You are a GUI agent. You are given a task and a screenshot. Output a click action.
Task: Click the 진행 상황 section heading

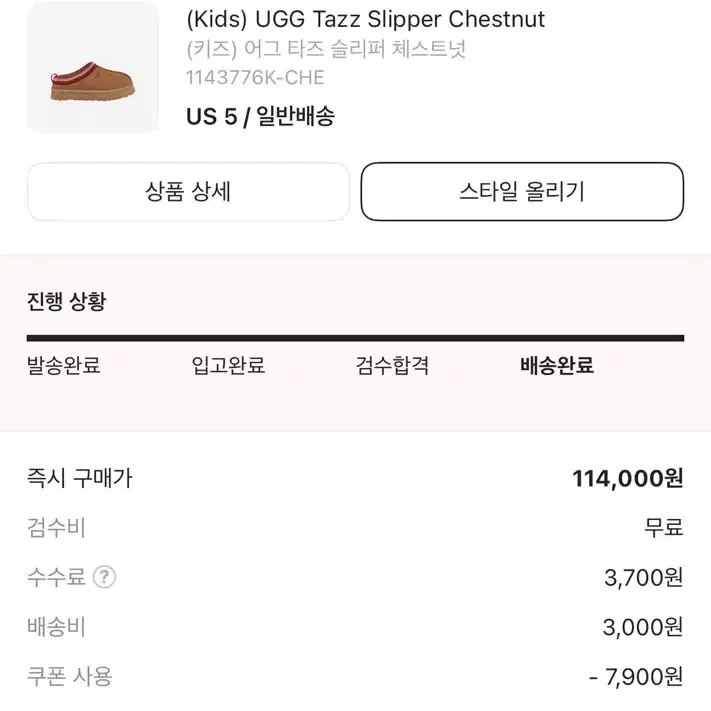pos(67,301)
